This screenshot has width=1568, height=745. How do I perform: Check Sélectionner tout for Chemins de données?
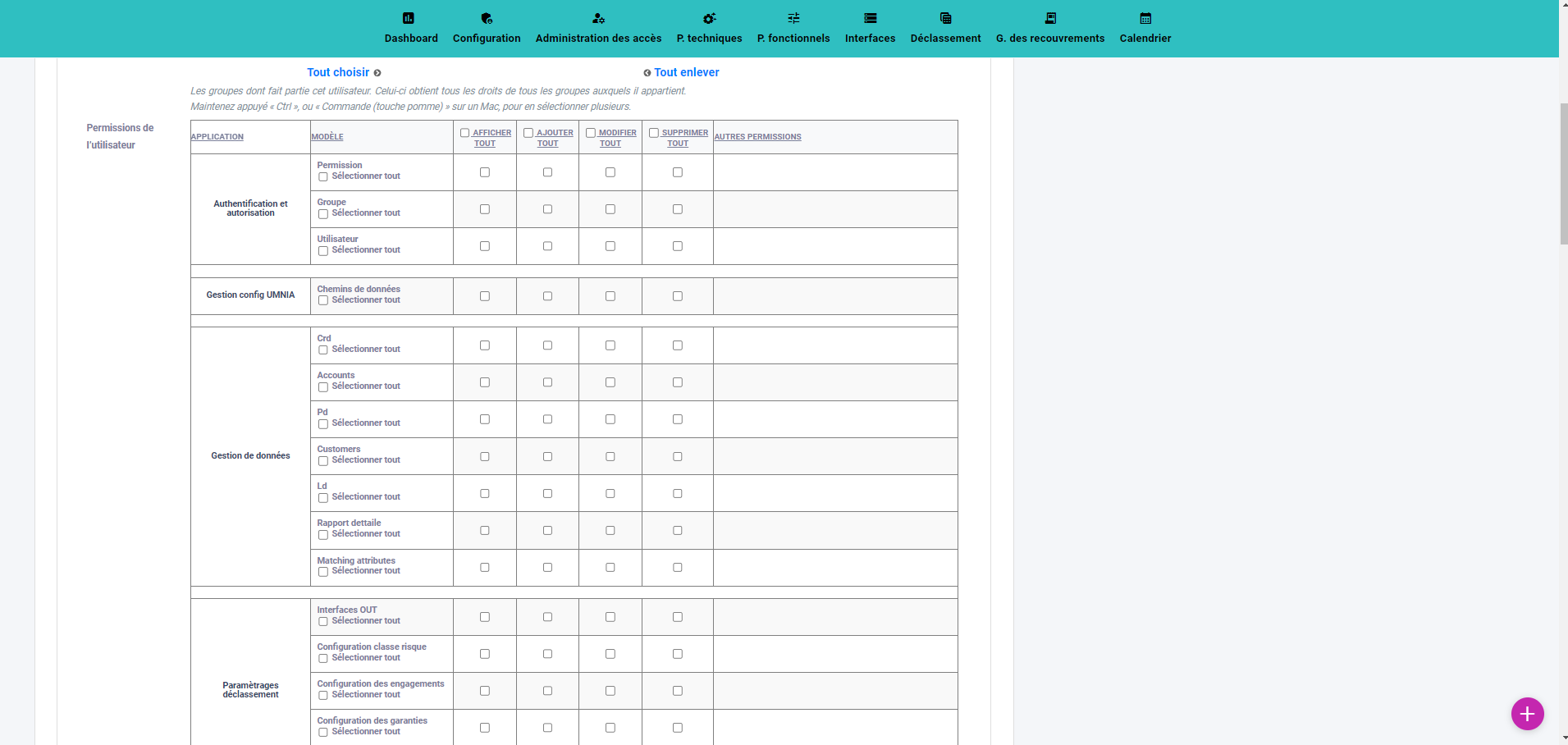[323, 301]
